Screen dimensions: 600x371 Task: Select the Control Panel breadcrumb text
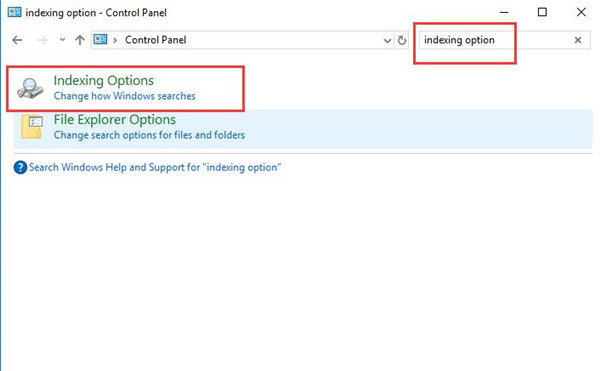(x=155, y=40)
